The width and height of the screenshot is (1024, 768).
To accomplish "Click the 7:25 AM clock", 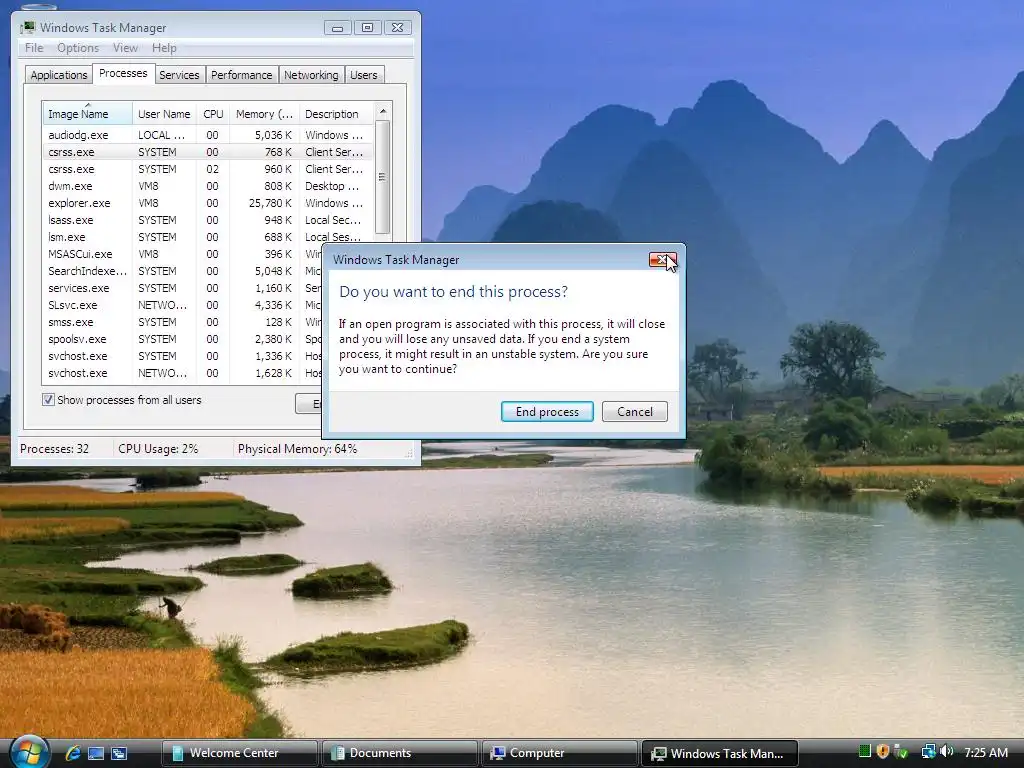I will [985, 752].
